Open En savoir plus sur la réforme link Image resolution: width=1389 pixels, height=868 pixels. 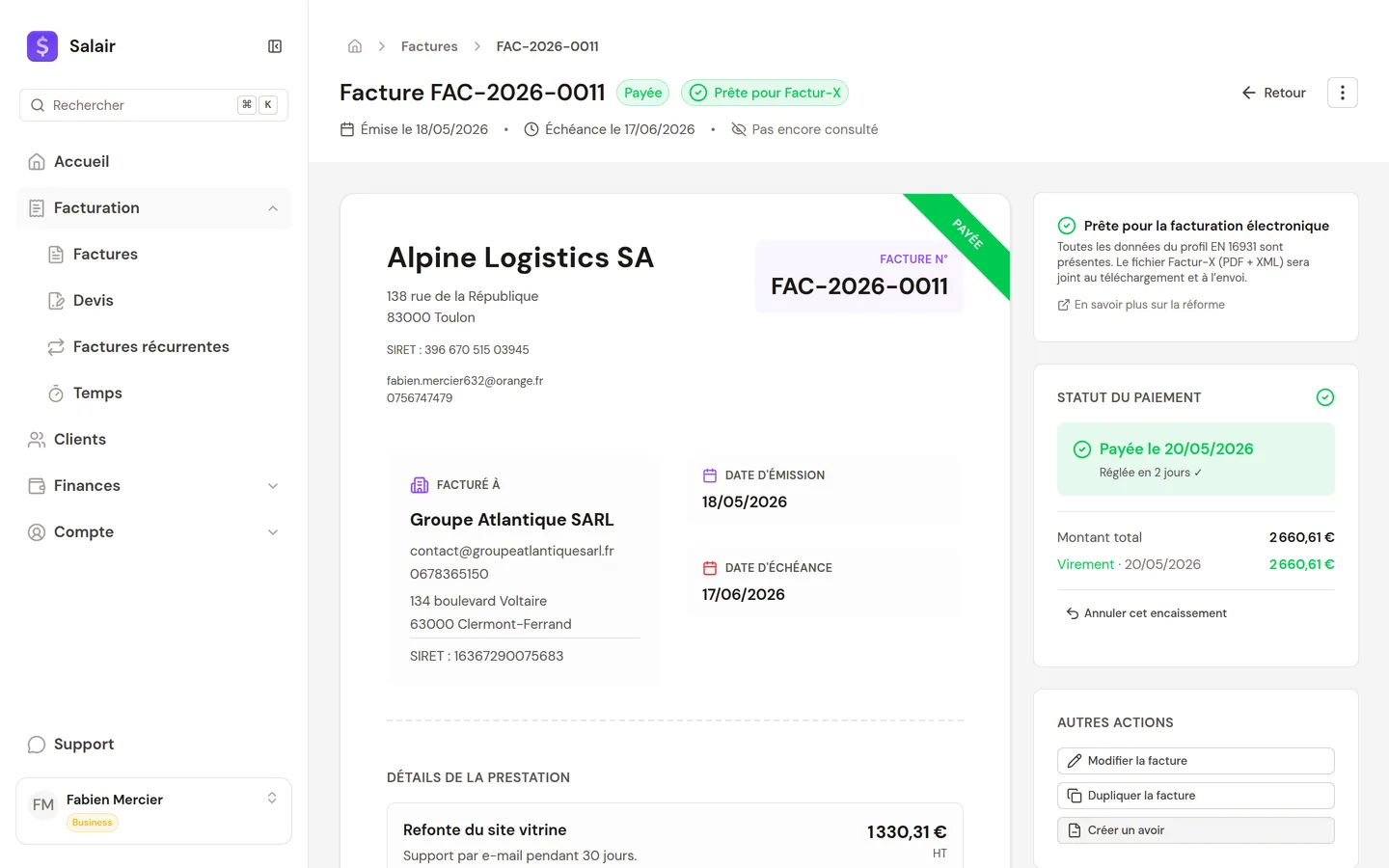point(1141,305)
